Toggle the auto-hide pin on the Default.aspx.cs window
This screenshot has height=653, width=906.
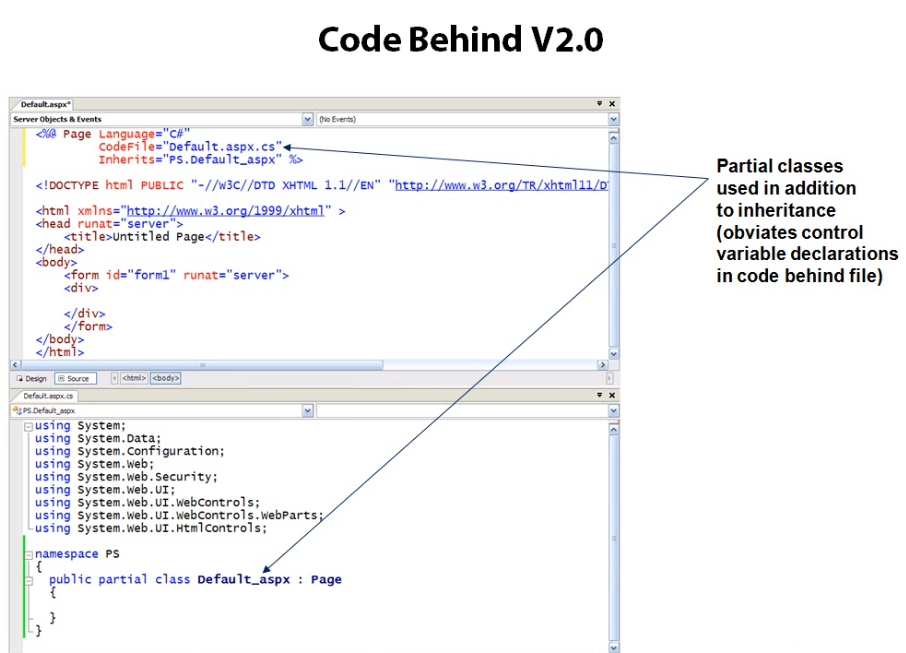click(x=598, y=395)
